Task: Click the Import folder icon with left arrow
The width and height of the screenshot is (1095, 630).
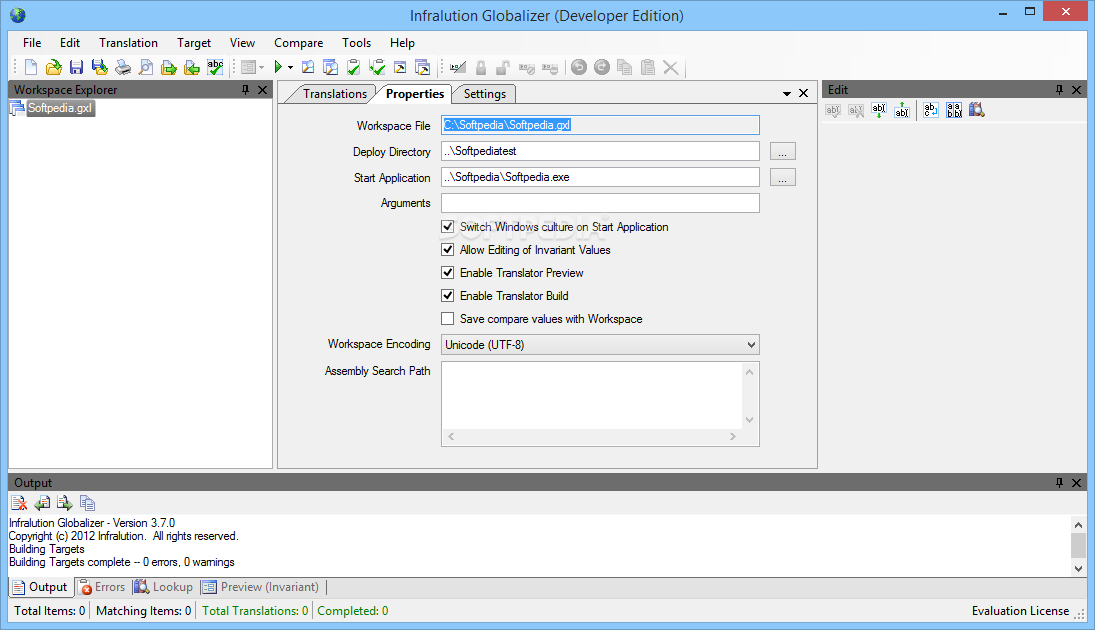Action: [x=192, y=67]
